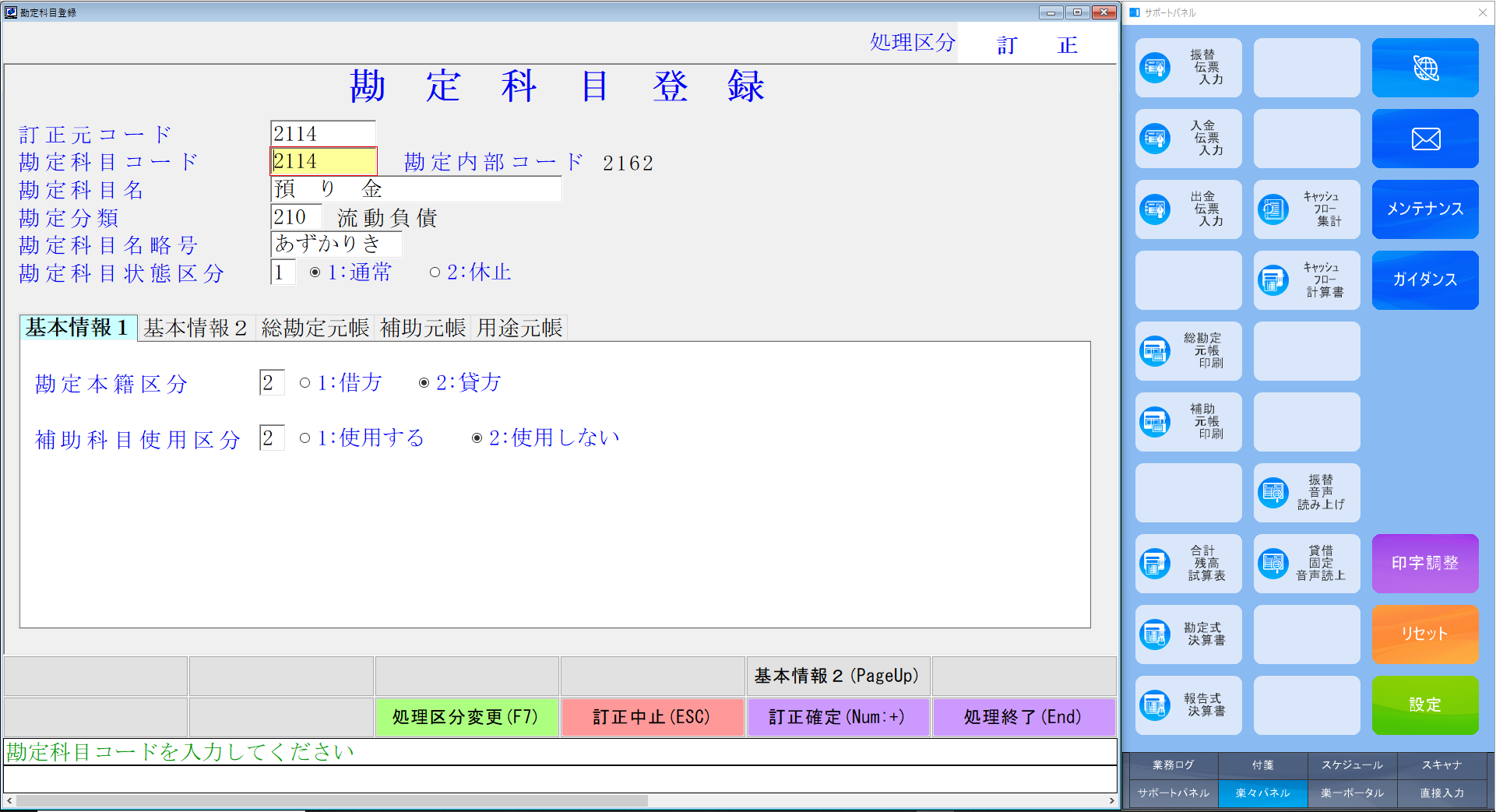Viewport: 1496px width, 812px height.
Task: Click 処理区分変更 (F7) button
Action: [466, 717]
